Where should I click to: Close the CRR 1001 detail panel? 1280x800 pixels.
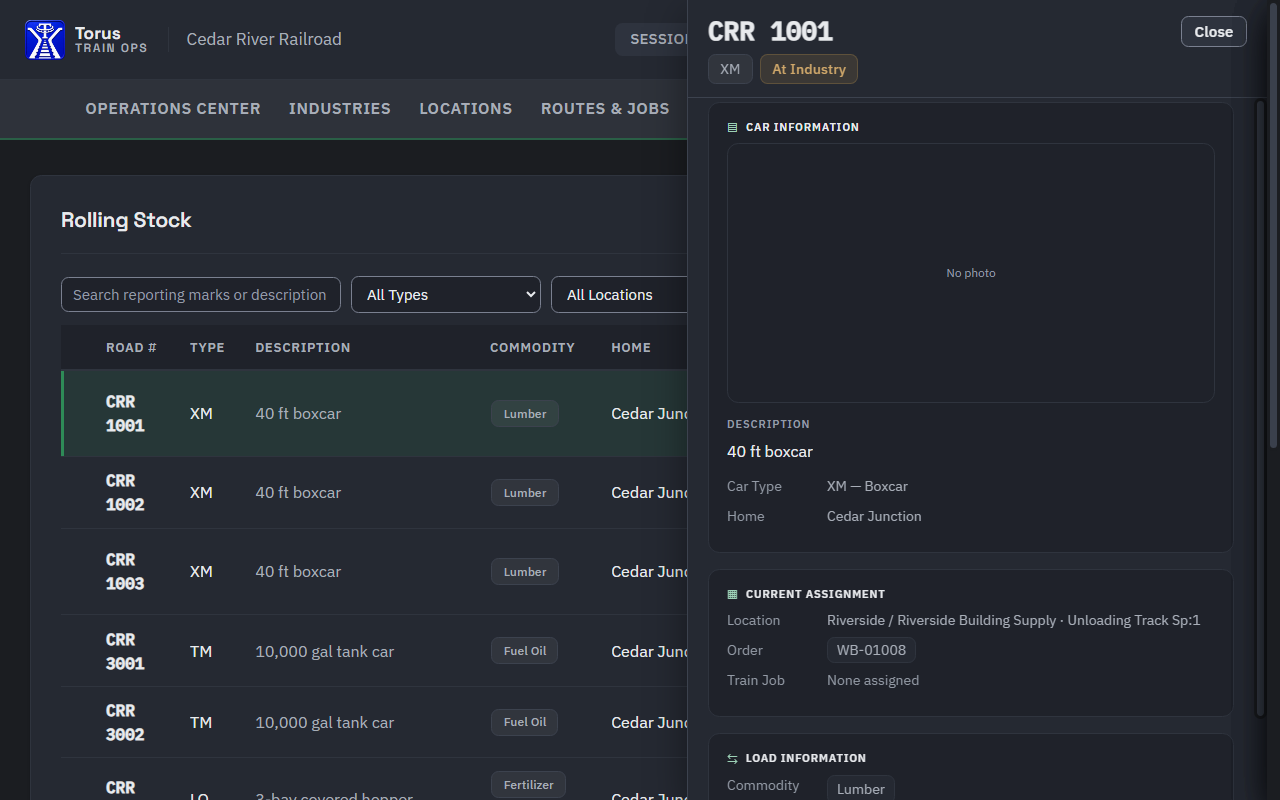(x=1213, y=32)
